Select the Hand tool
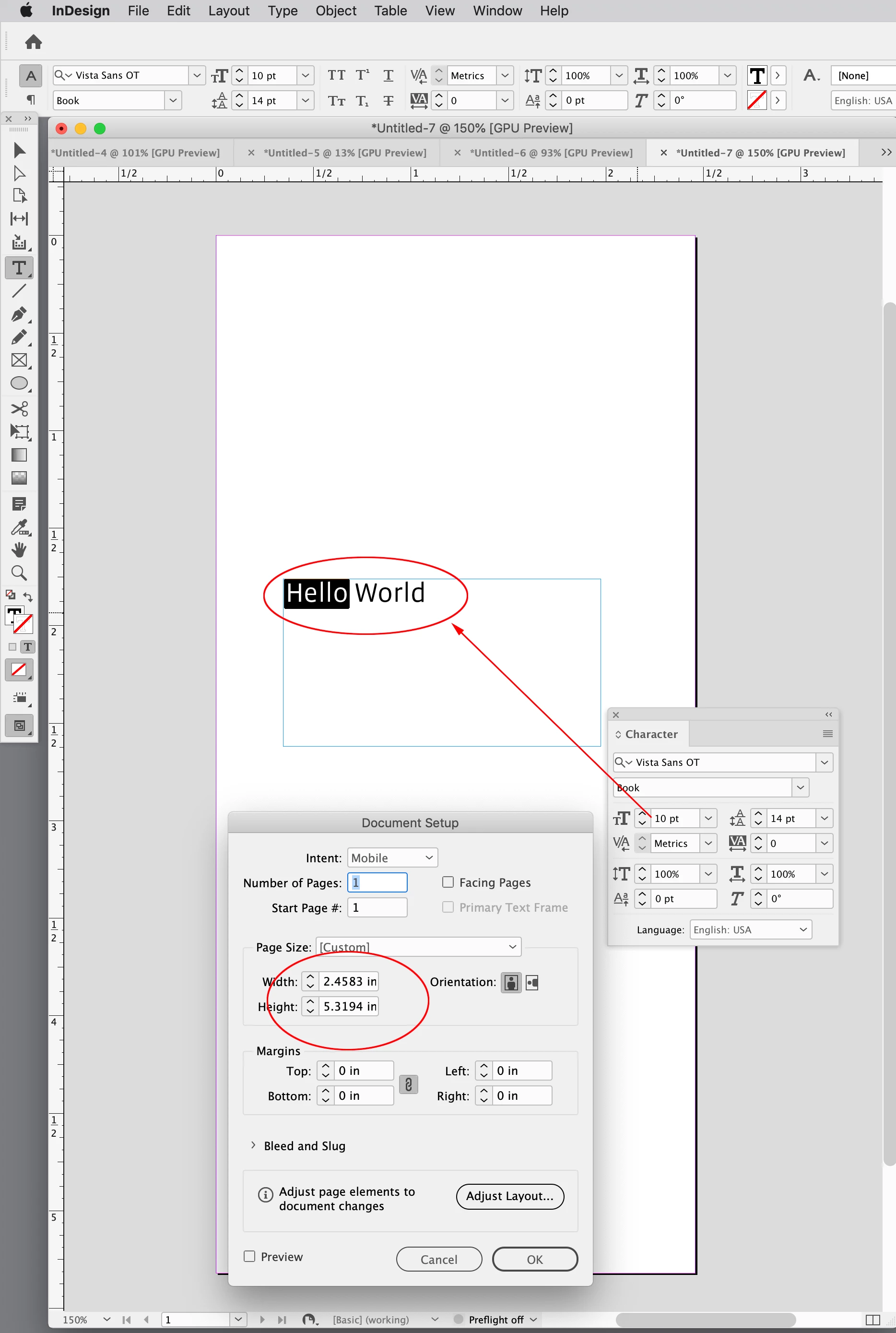Screen dimensions: 896x1333 coord(19,550)
